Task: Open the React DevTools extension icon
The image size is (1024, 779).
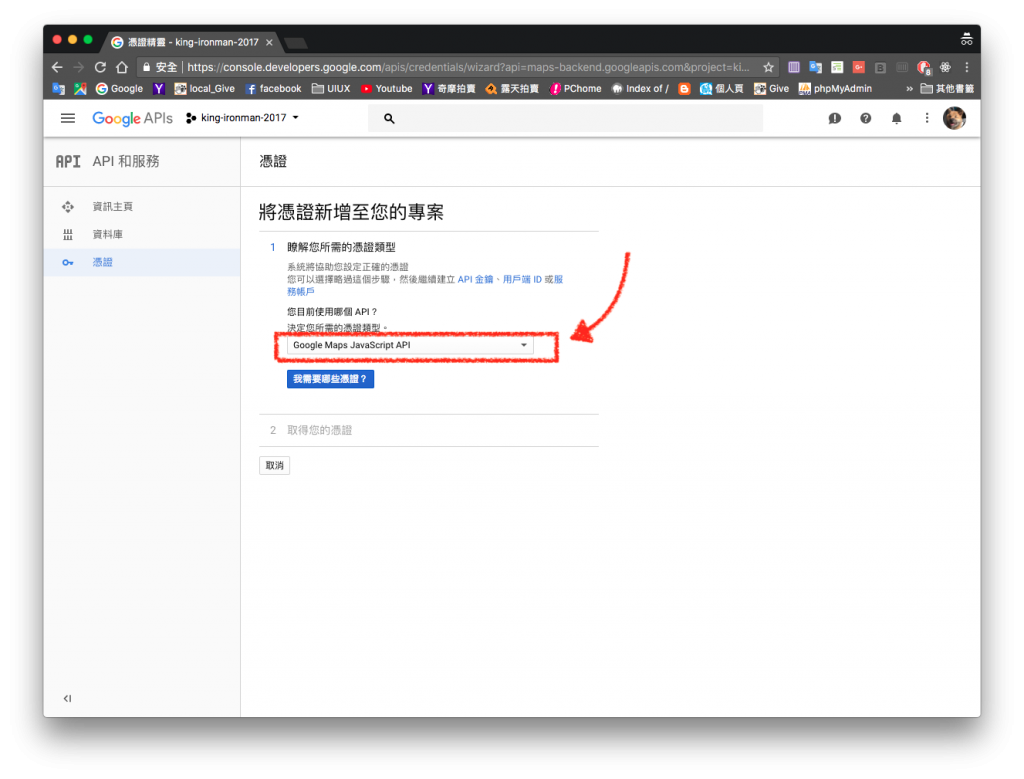Action: tap(945, 67)
